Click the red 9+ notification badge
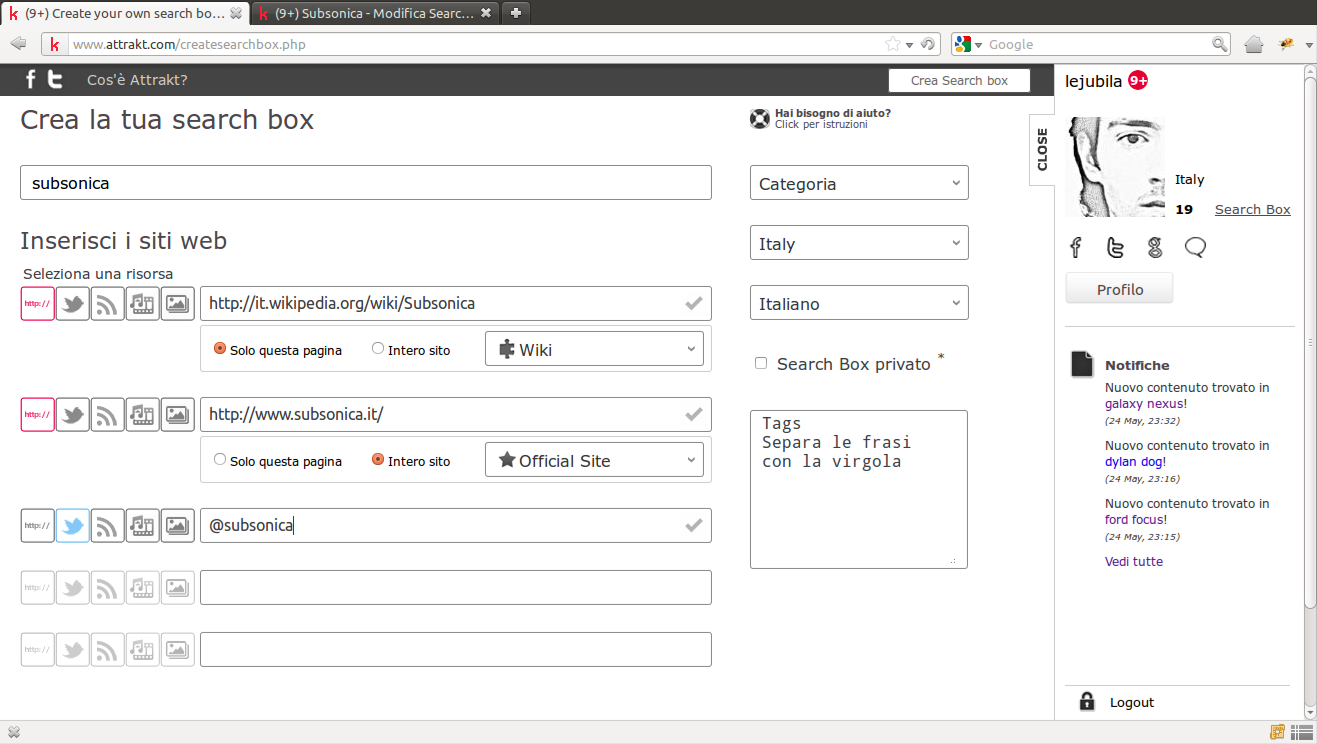Viewport: 1317px width, 744px height. click(1138, 81)
